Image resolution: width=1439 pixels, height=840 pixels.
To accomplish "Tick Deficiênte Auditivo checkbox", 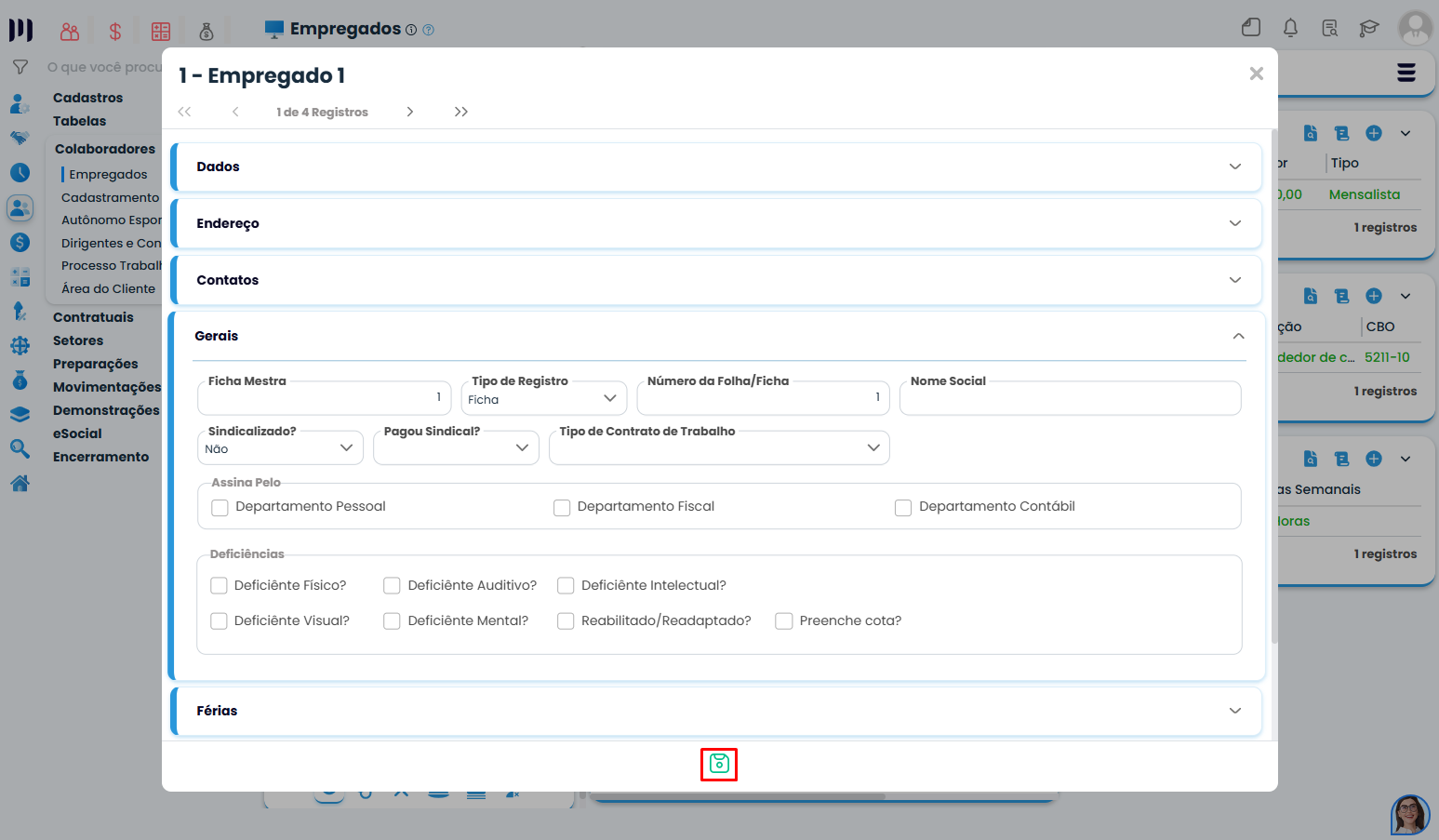I will (x=392, y=585).
